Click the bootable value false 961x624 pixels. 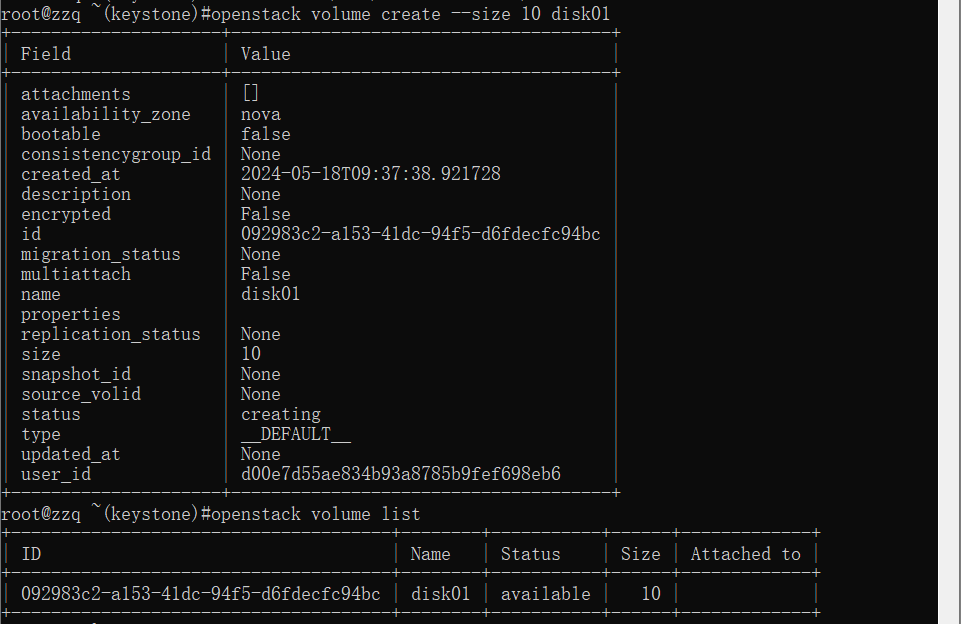(x=266, y=134)
